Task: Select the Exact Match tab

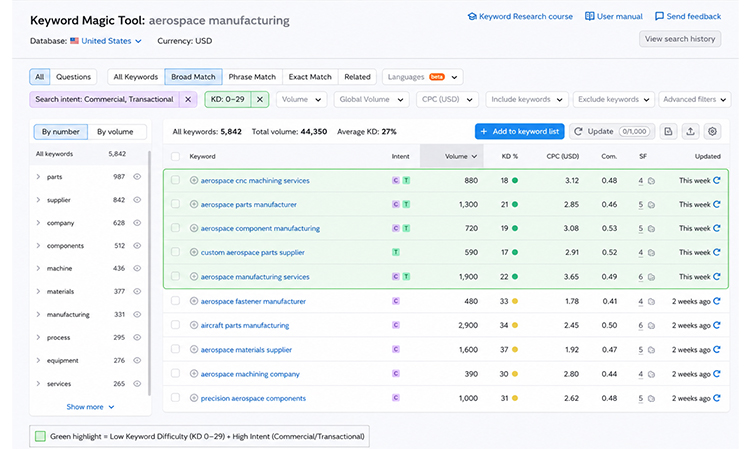Action: [x=310, y=77]
